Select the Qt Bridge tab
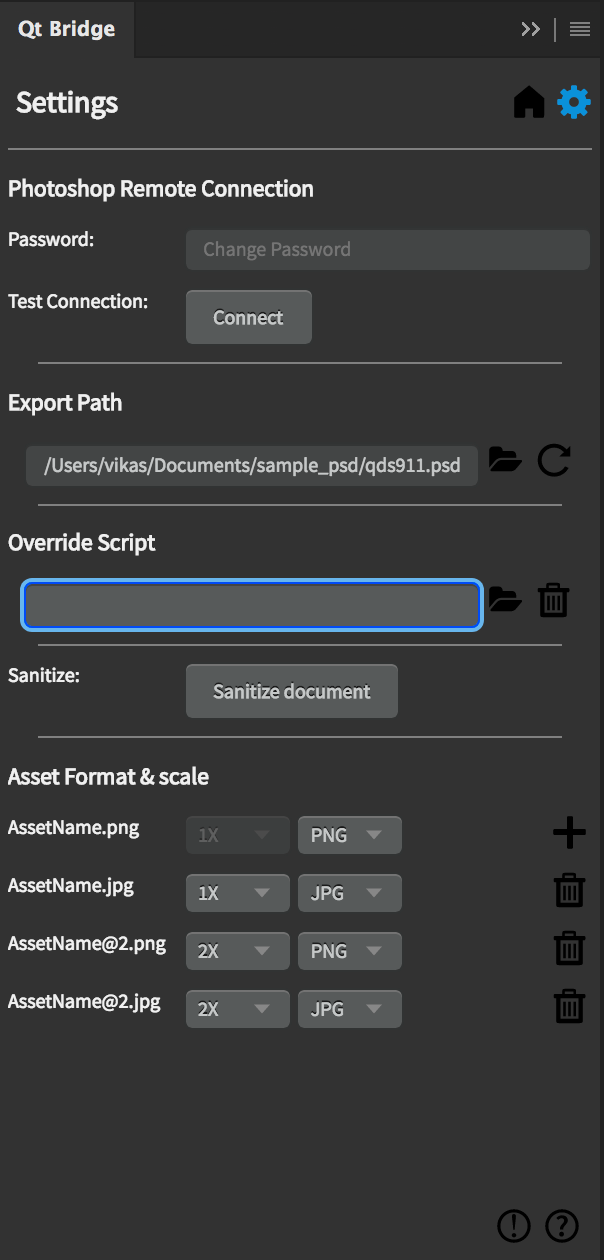 (67, 29)
